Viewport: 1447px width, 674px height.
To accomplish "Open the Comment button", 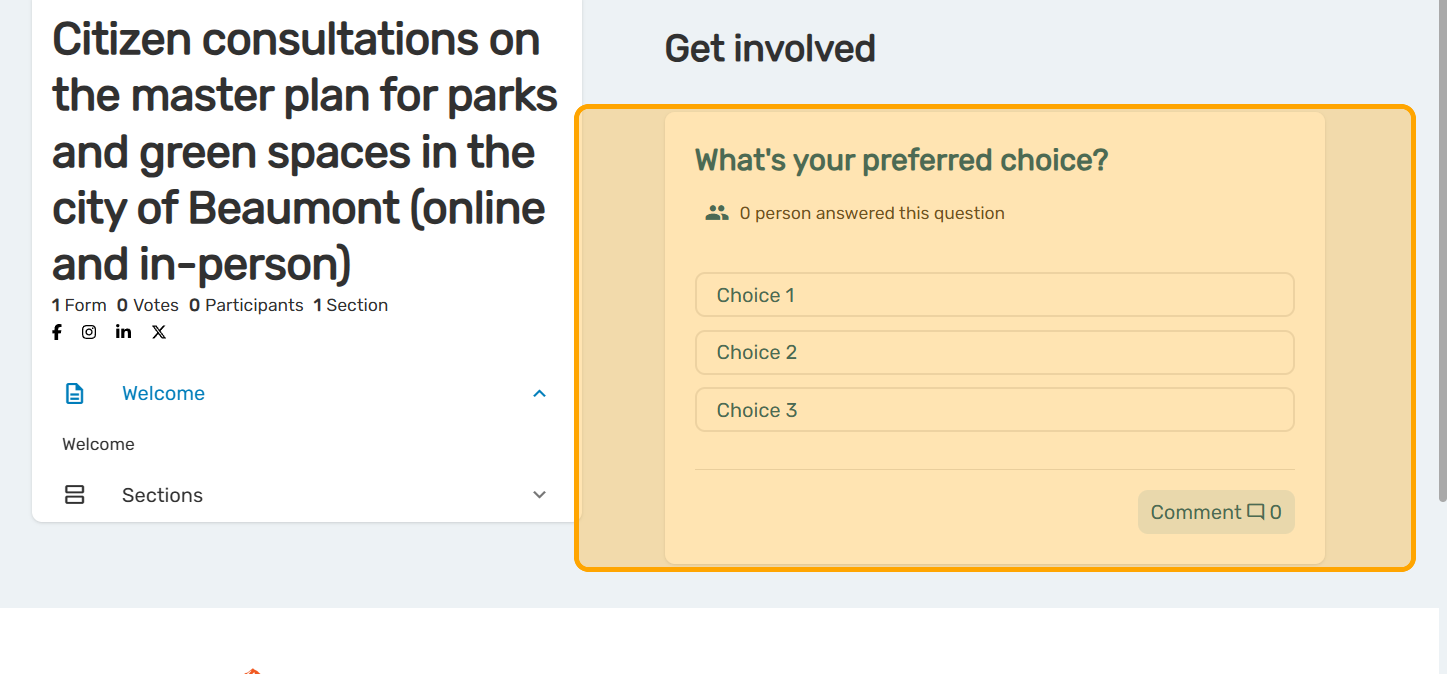I will point(1215,512).
